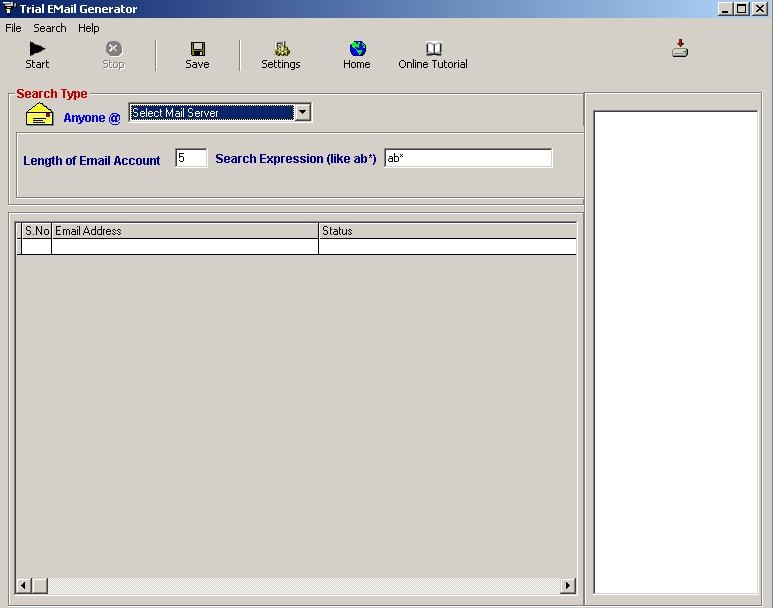Minimize the Trial EMail Generator window
The image size is (773, 608).
point(725,8)
